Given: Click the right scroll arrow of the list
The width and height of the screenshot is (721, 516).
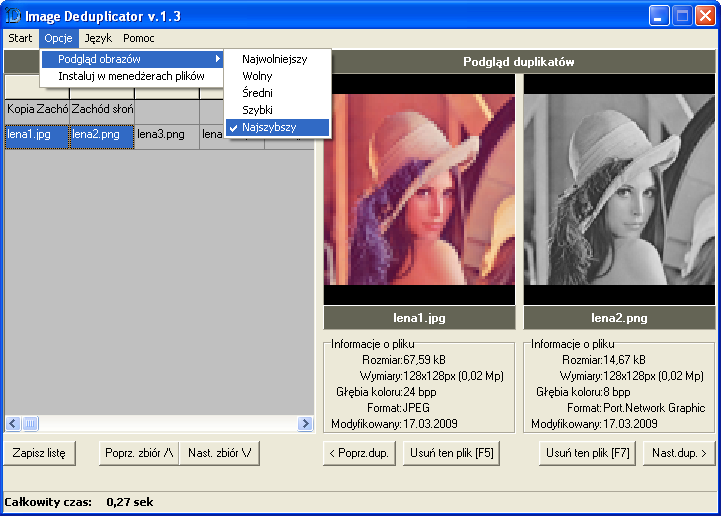Looking at the screenshot, I should pos(305,423).
